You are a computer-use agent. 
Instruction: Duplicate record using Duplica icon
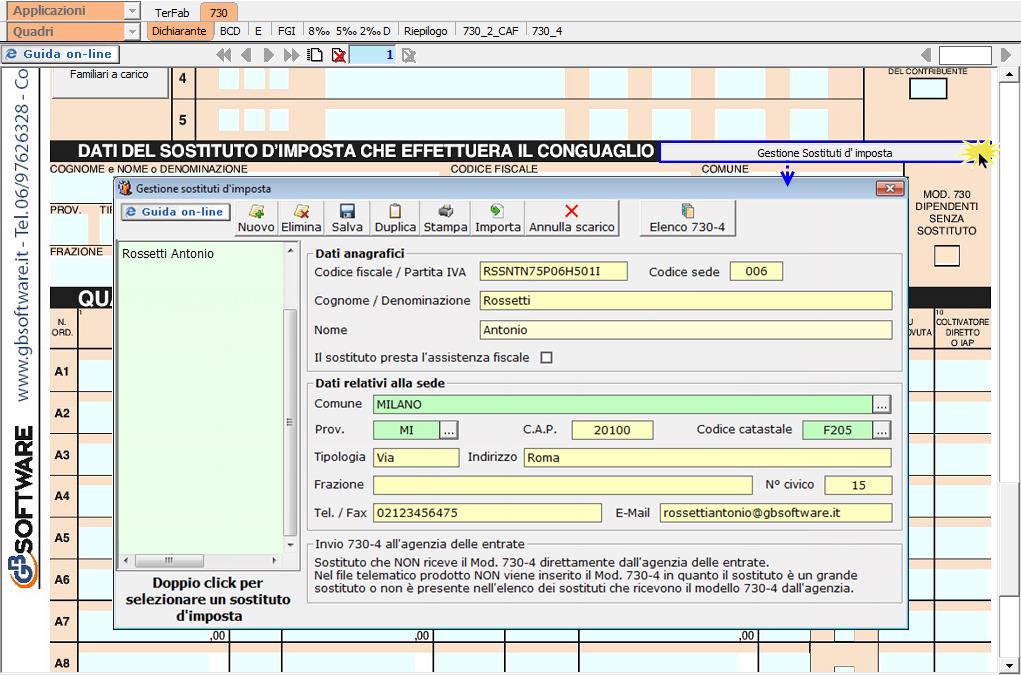[395, 218]
